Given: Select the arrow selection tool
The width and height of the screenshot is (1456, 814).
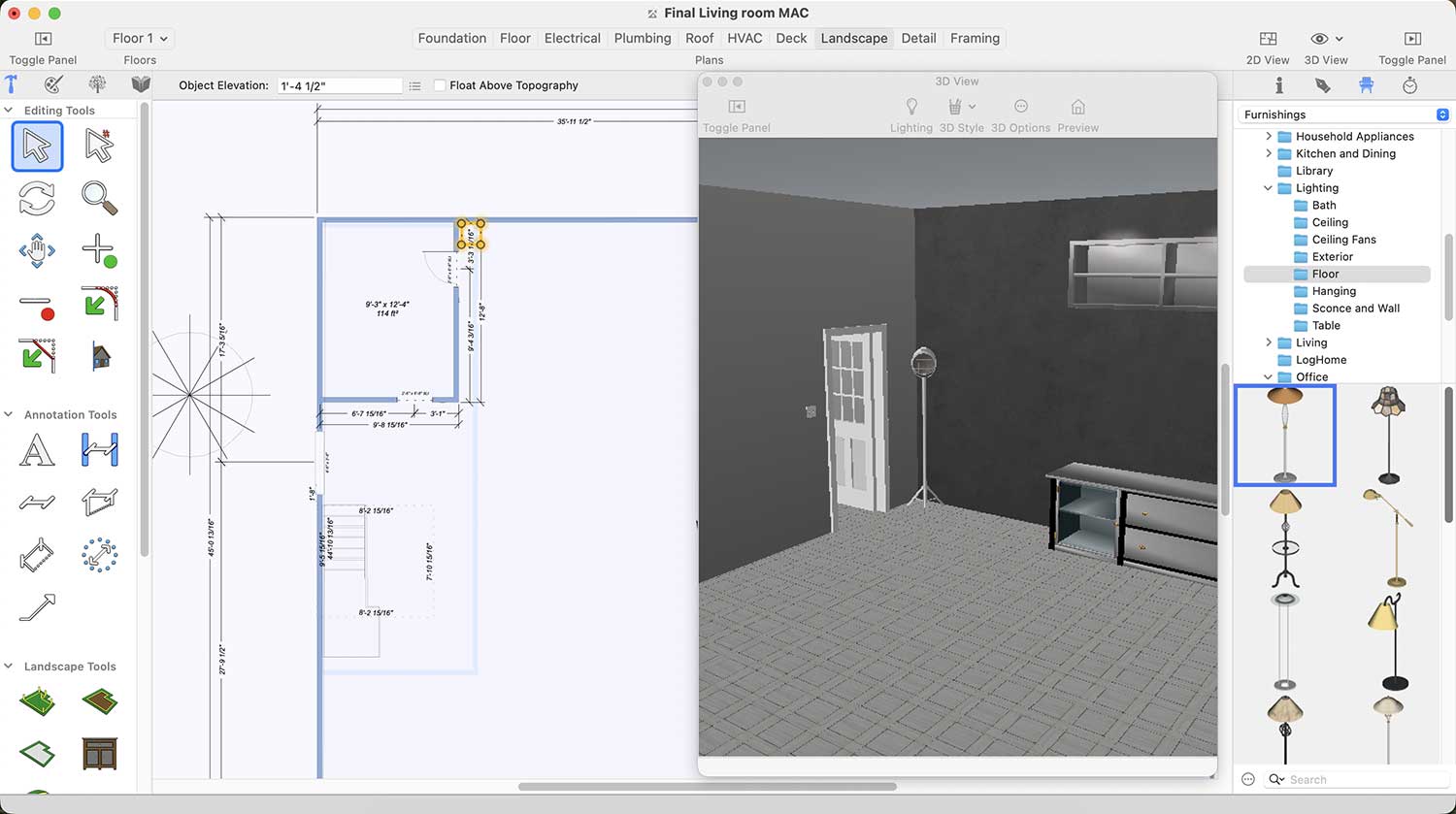Looking at the screenshot, I should pos(37,147).
